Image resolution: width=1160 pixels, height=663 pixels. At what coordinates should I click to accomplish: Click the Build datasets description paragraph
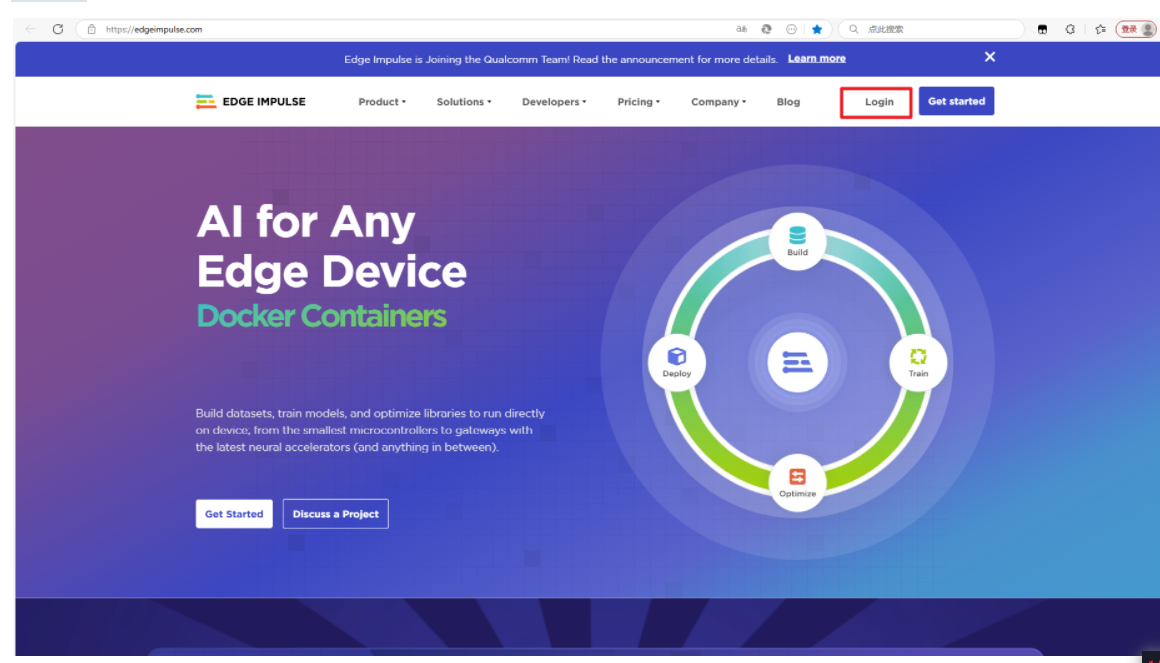point(371,430)
